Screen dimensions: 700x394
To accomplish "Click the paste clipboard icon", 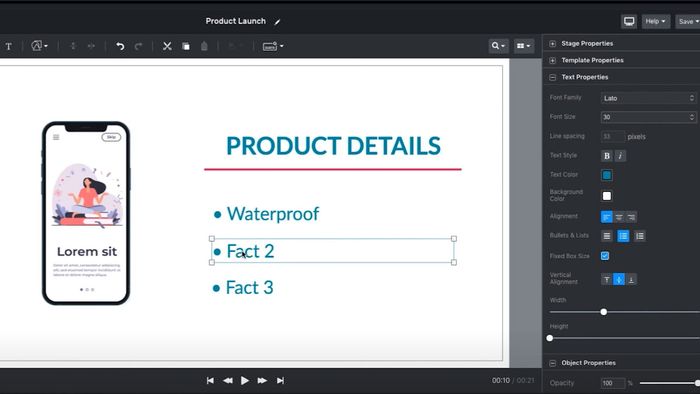I will [204, 46].
